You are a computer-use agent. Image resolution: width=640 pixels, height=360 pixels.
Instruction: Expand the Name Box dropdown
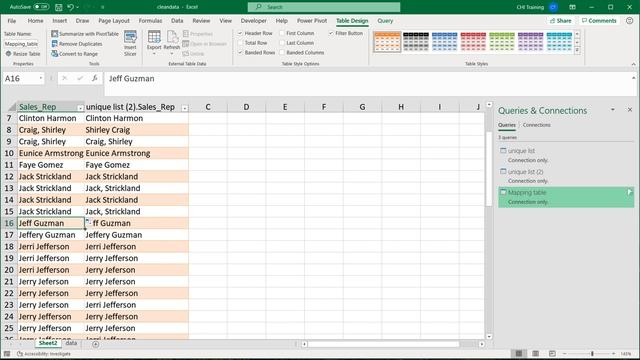[41, 78]
